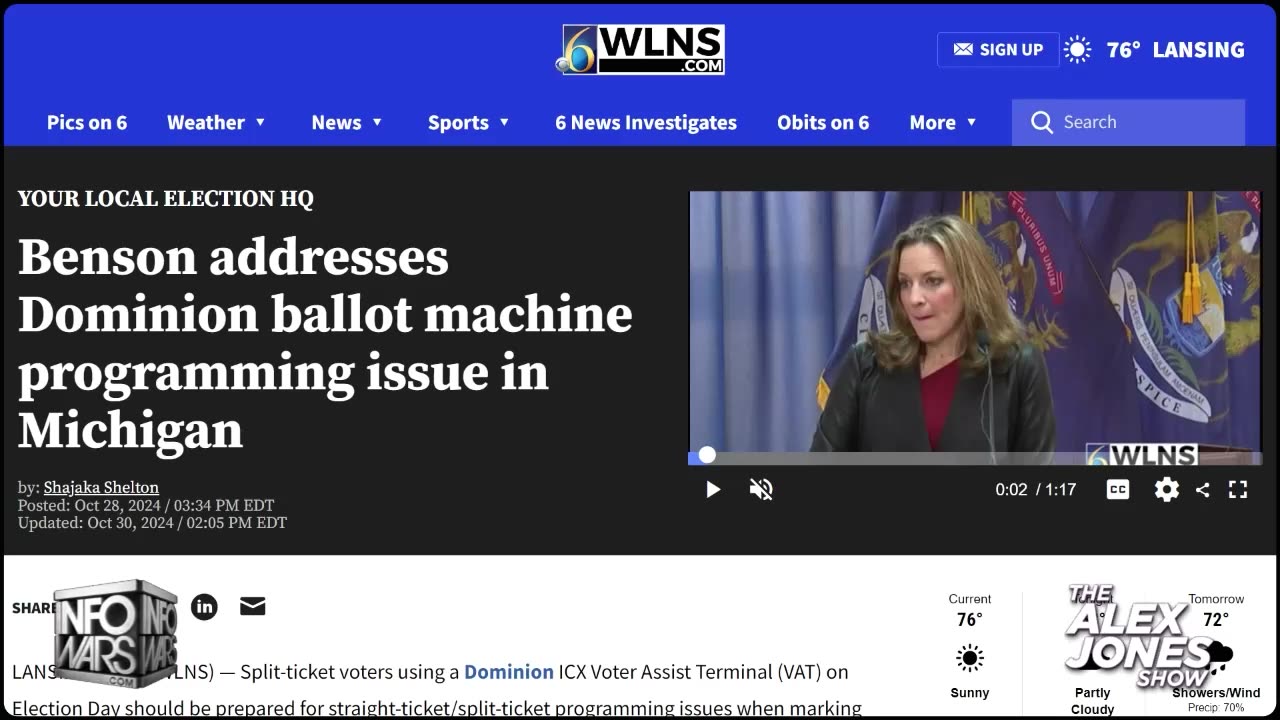Share the video
The width and height of the screenshot is (1280, 720).
1203,489
